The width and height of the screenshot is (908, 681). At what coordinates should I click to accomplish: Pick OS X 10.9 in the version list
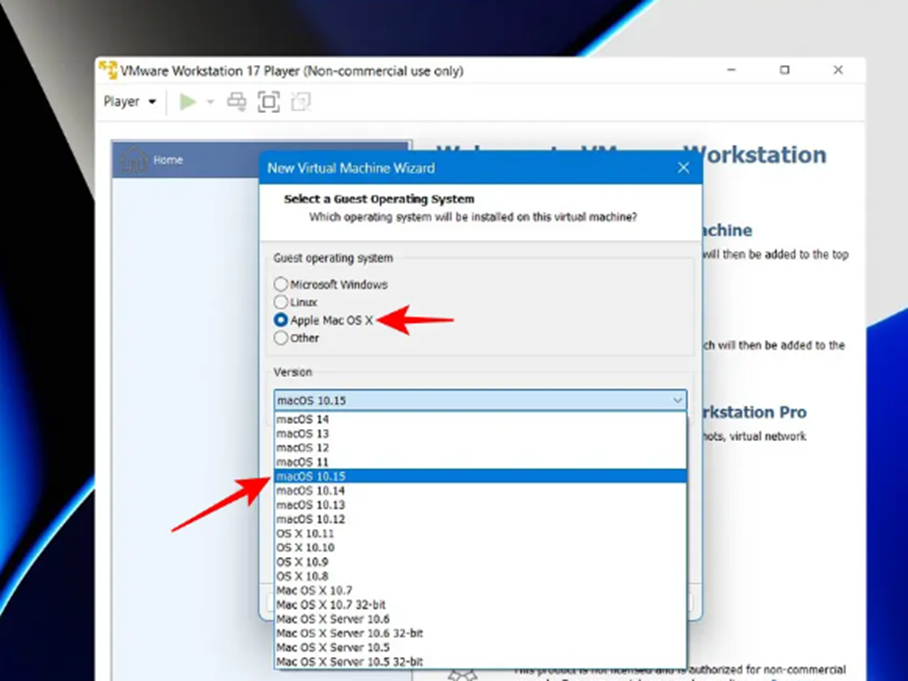(480, 562)
